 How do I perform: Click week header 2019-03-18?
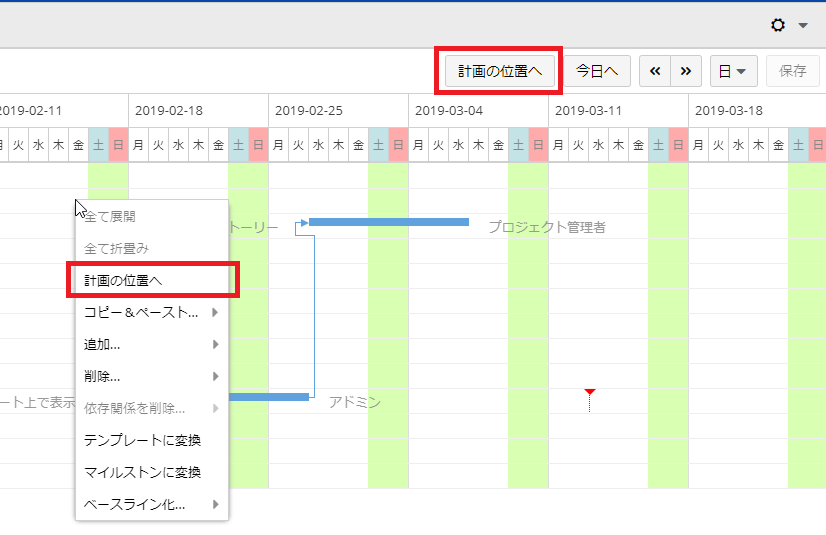757,111
